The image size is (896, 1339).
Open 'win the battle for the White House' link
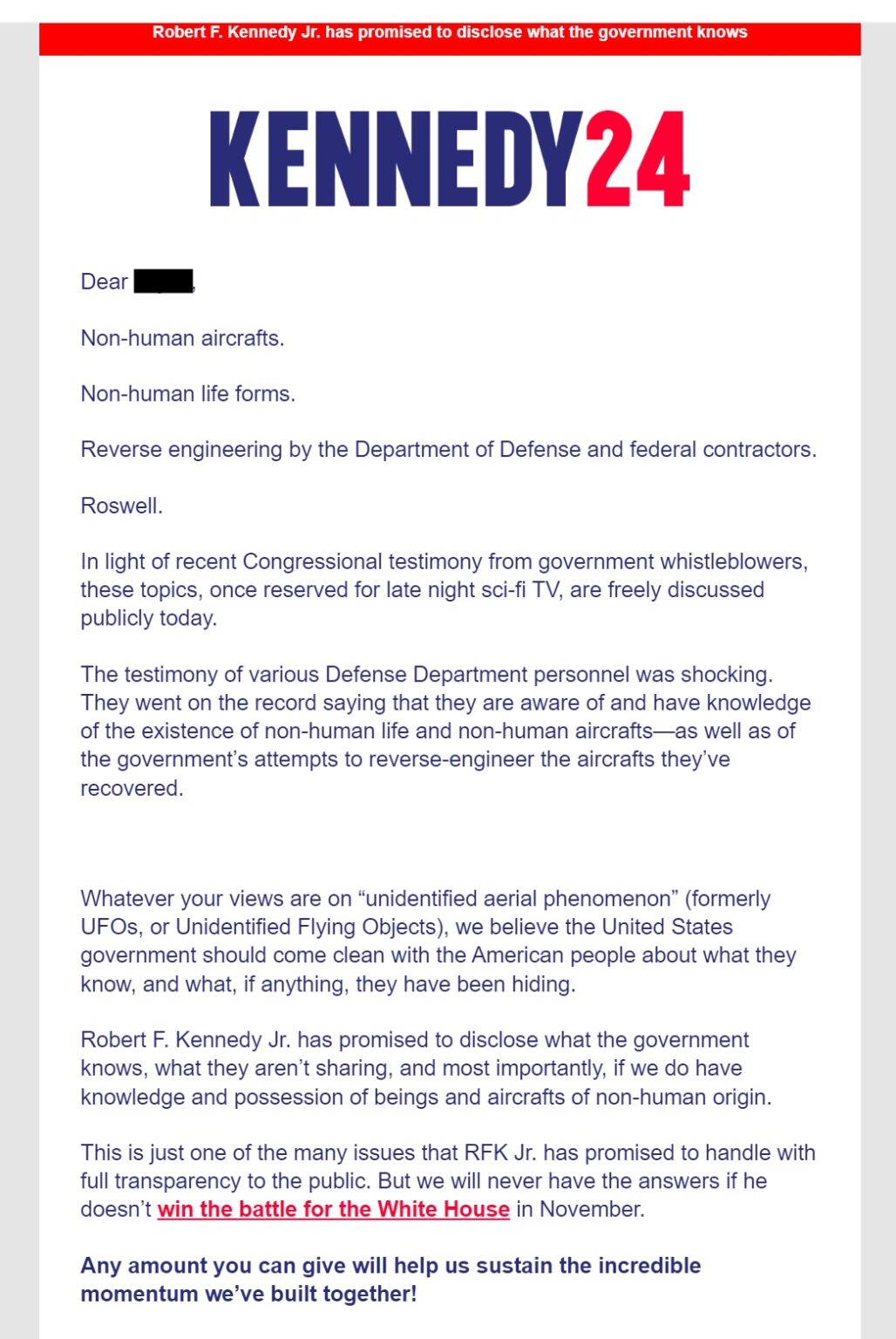pos(333,1209)
